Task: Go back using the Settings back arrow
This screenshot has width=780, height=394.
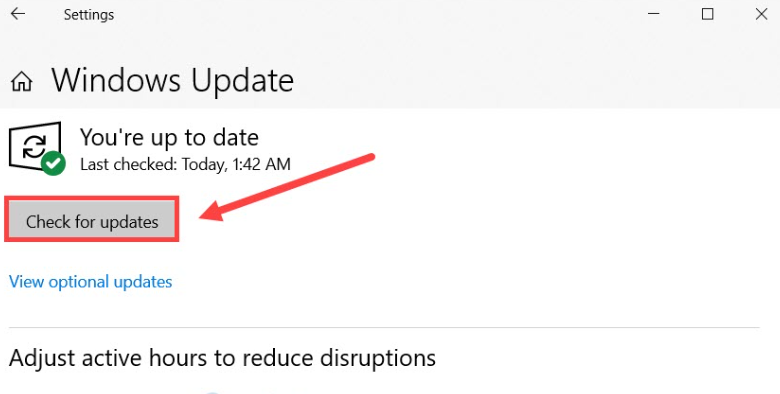Action: point(18,14)
